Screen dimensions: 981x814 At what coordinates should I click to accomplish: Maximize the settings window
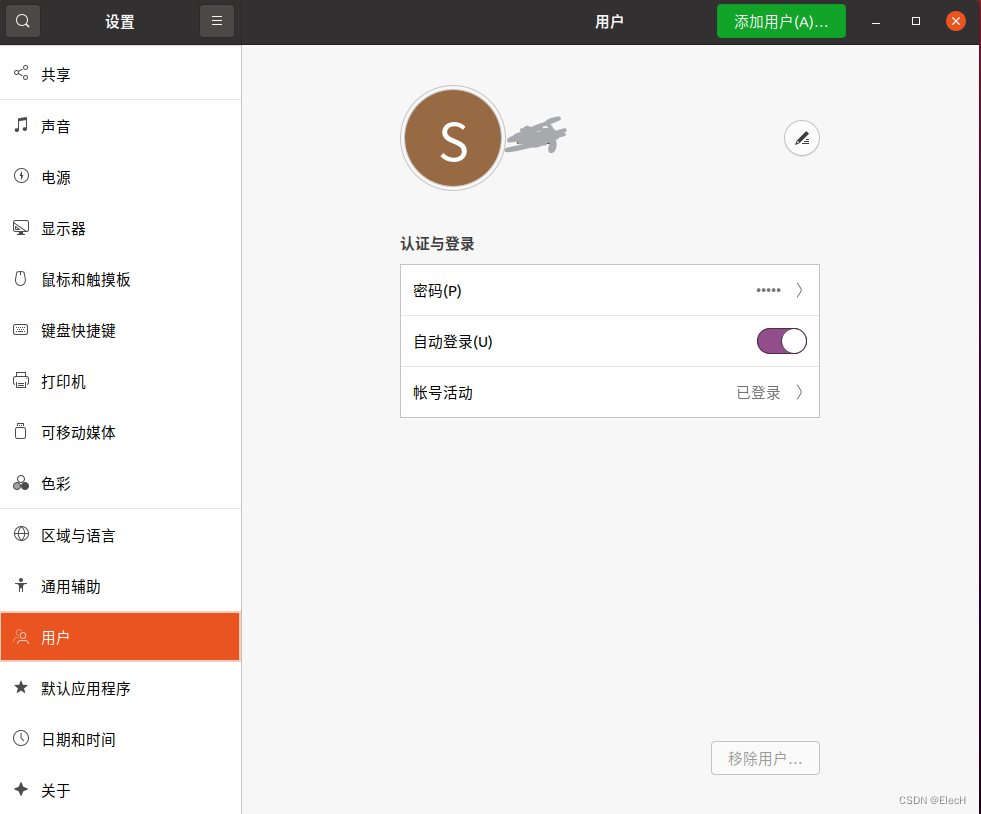(x=915, y=21)
